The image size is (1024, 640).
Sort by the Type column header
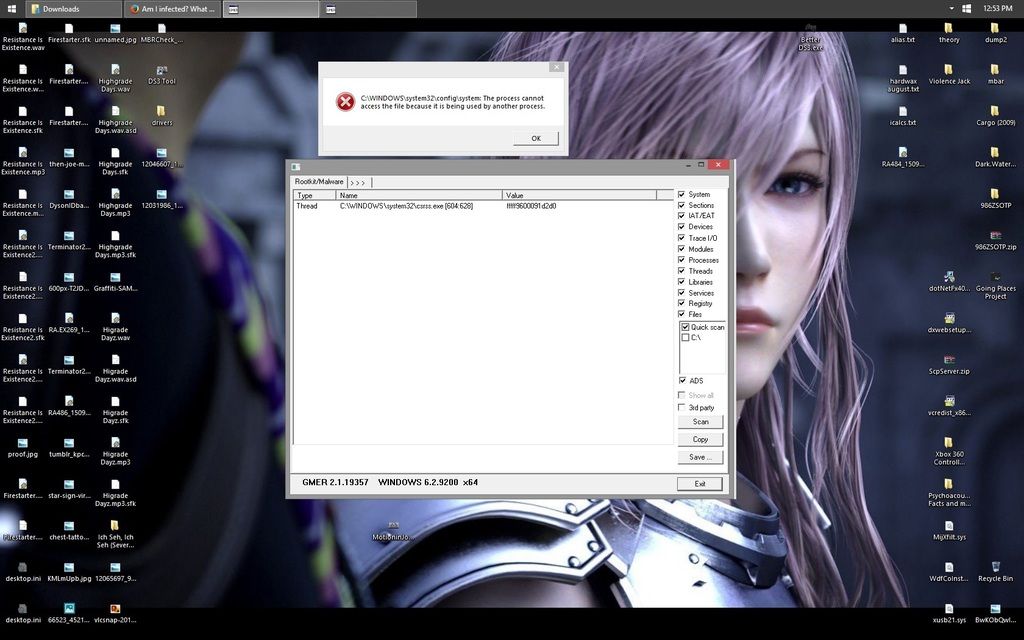click(314, 195)
